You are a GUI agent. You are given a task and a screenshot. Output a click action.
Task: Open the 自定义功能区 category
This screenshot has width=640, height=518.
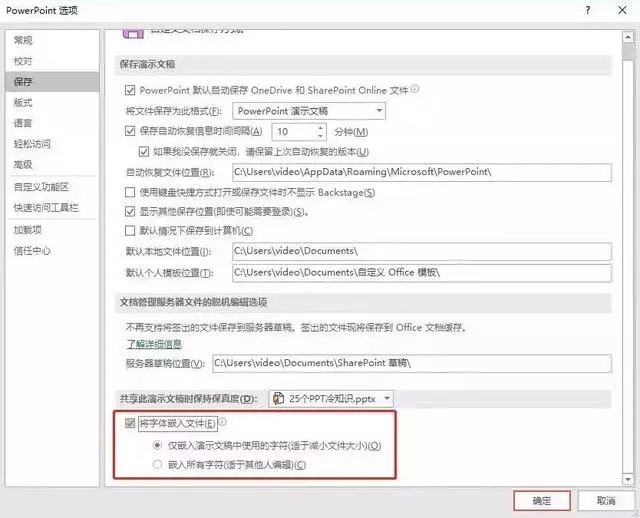pos(41,187)
